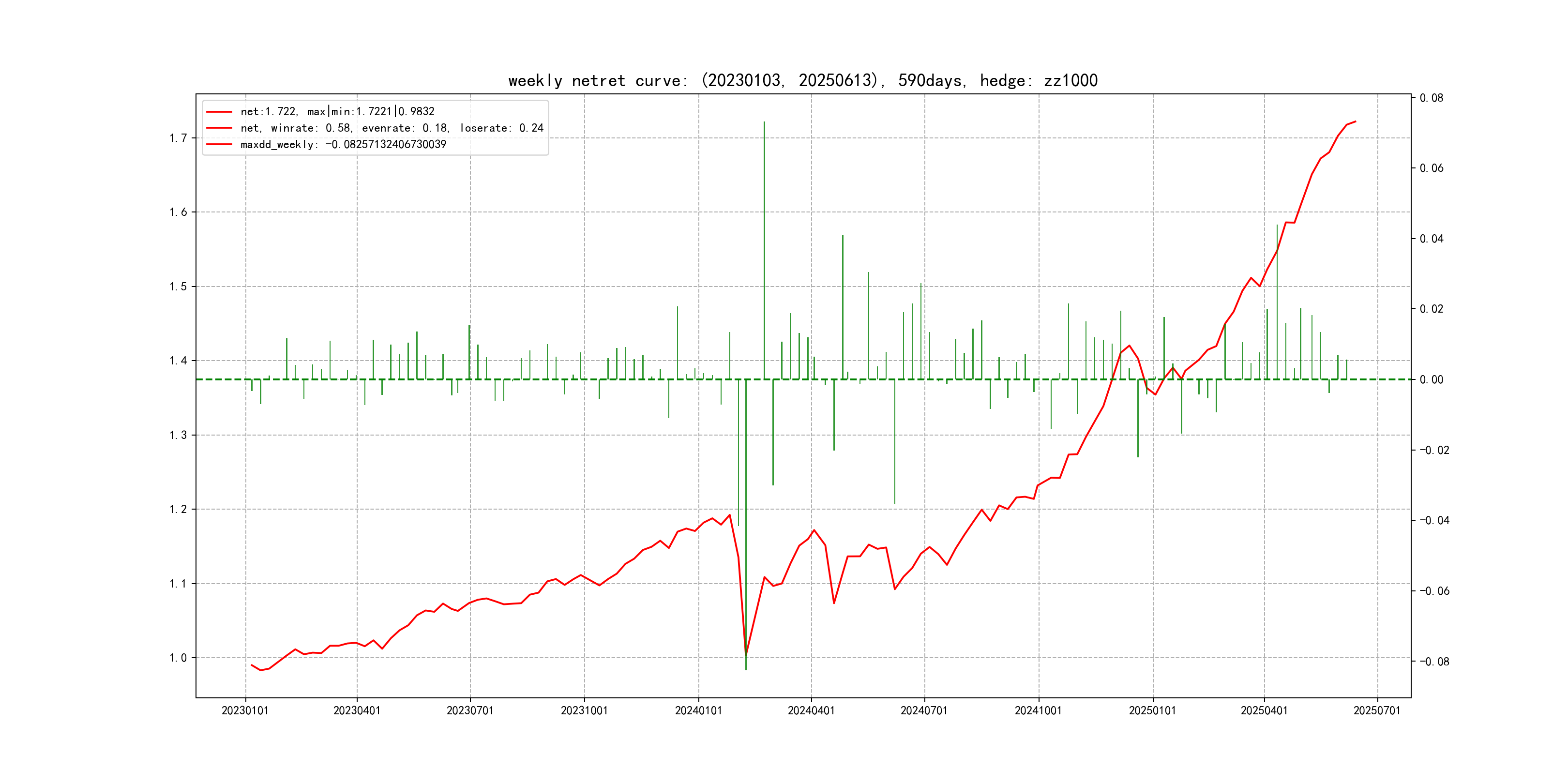Click right y-axis label -0.08

pyautogui.click(x=1434, y=662)
